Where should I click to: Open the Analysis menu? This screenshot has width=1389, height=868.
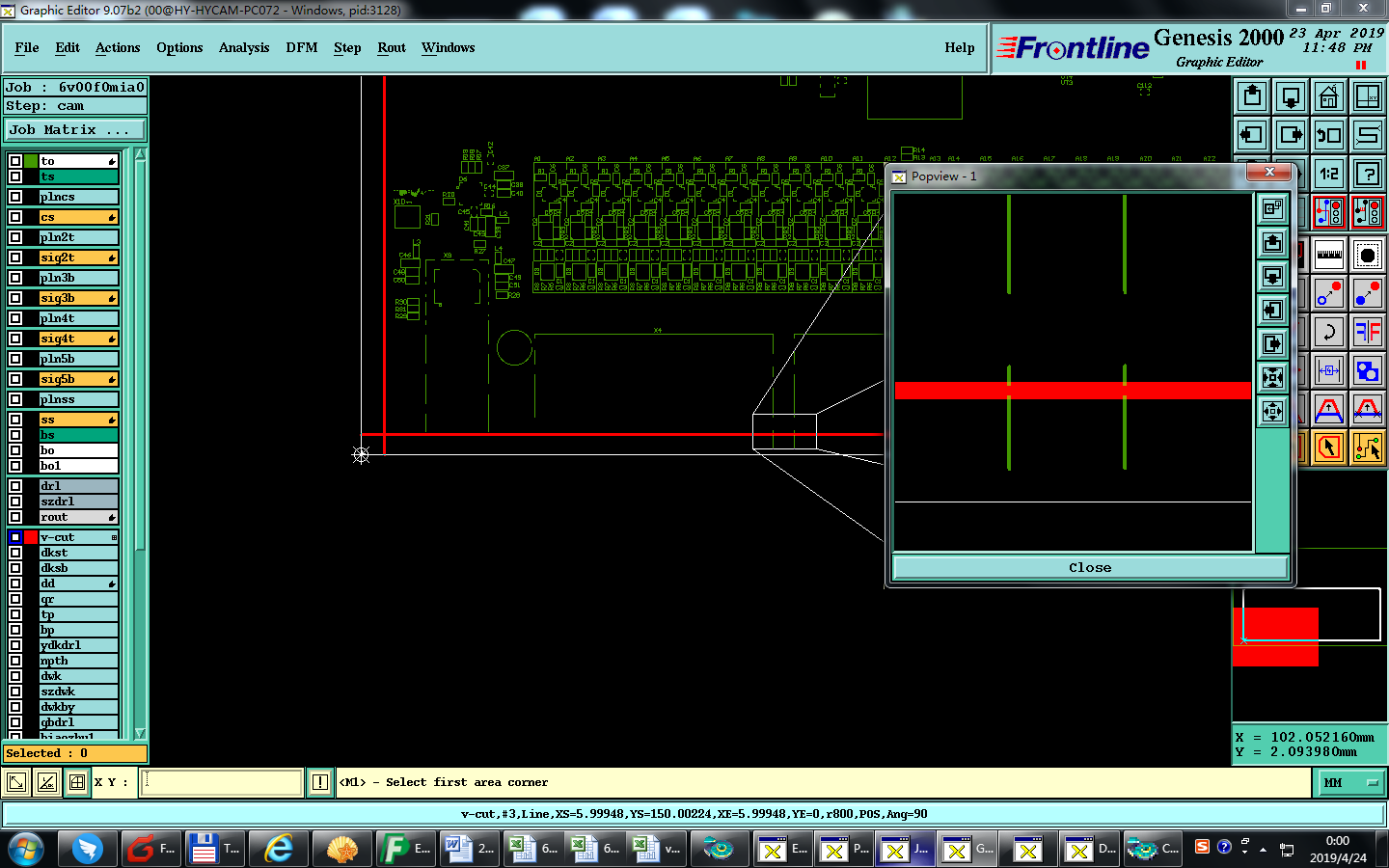[x=244, y=47]
